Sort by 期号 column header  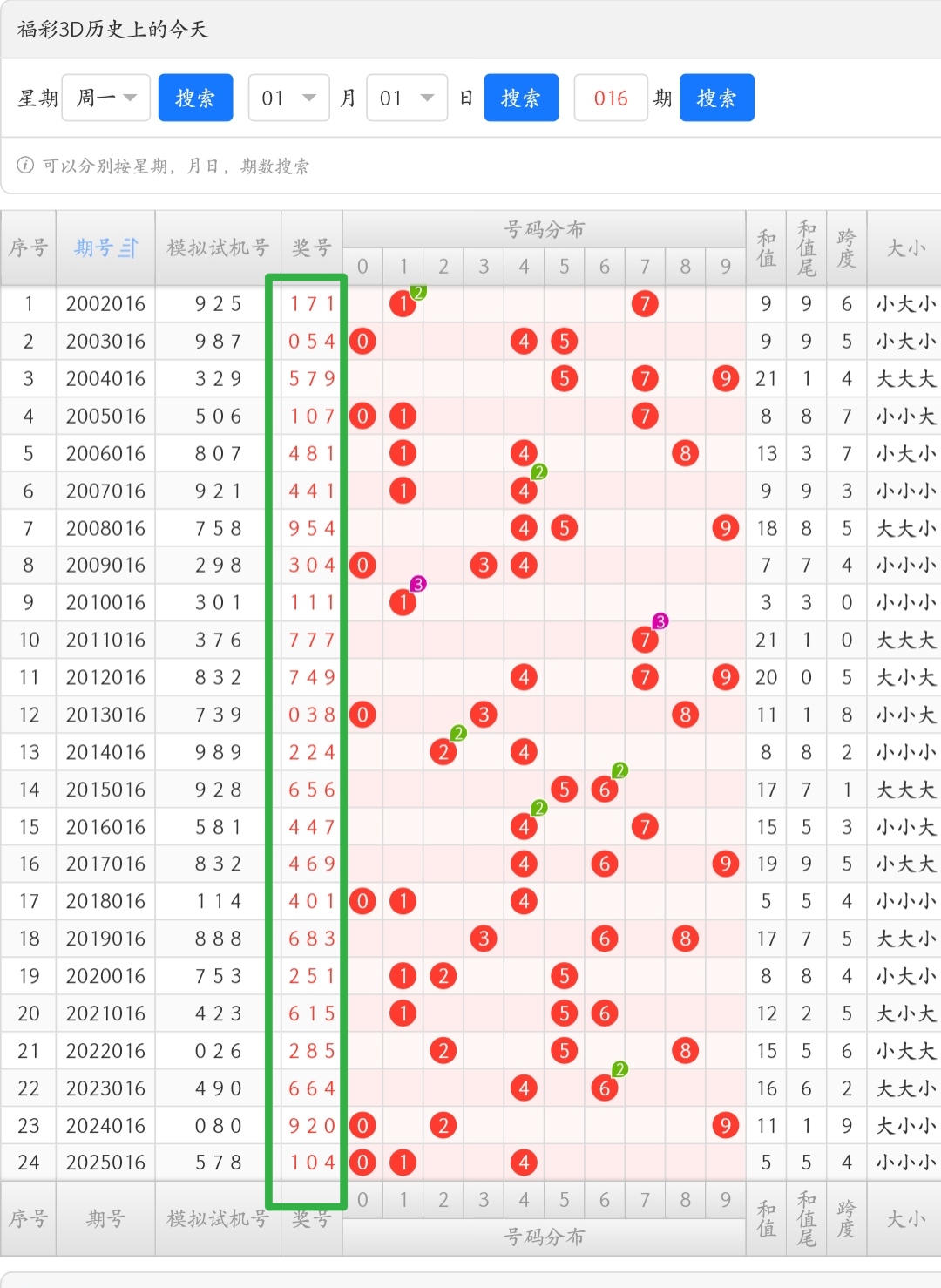click(x=105, y=248)
